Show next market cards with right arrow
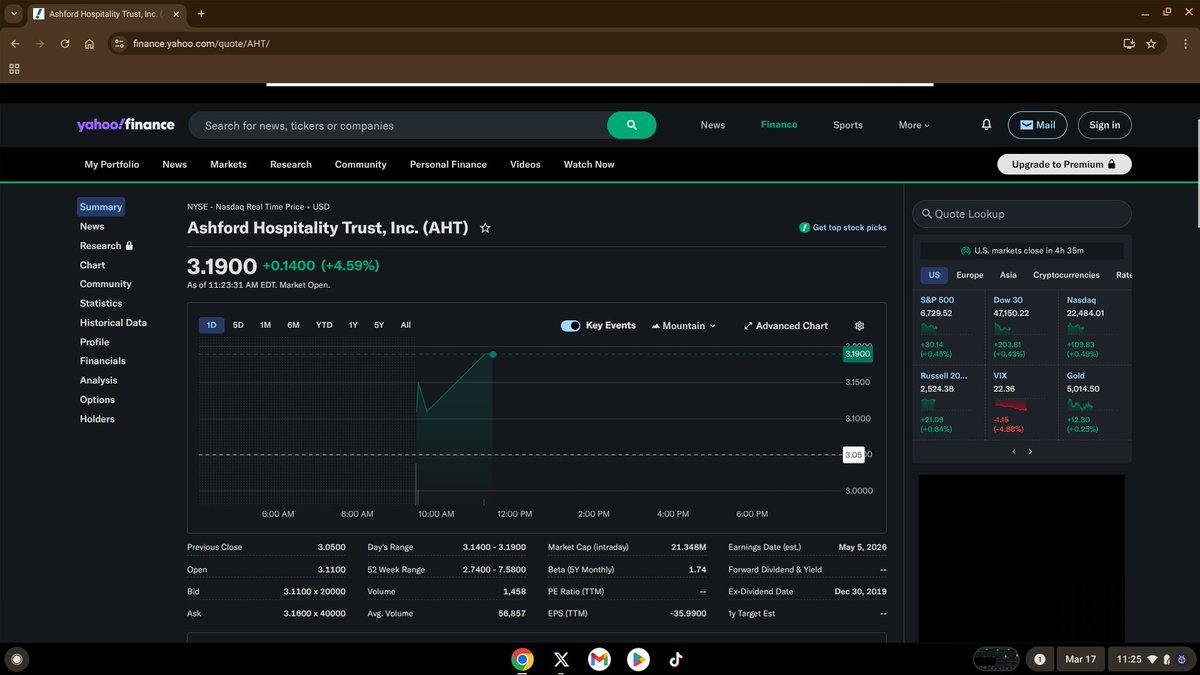 (1030, 451)
